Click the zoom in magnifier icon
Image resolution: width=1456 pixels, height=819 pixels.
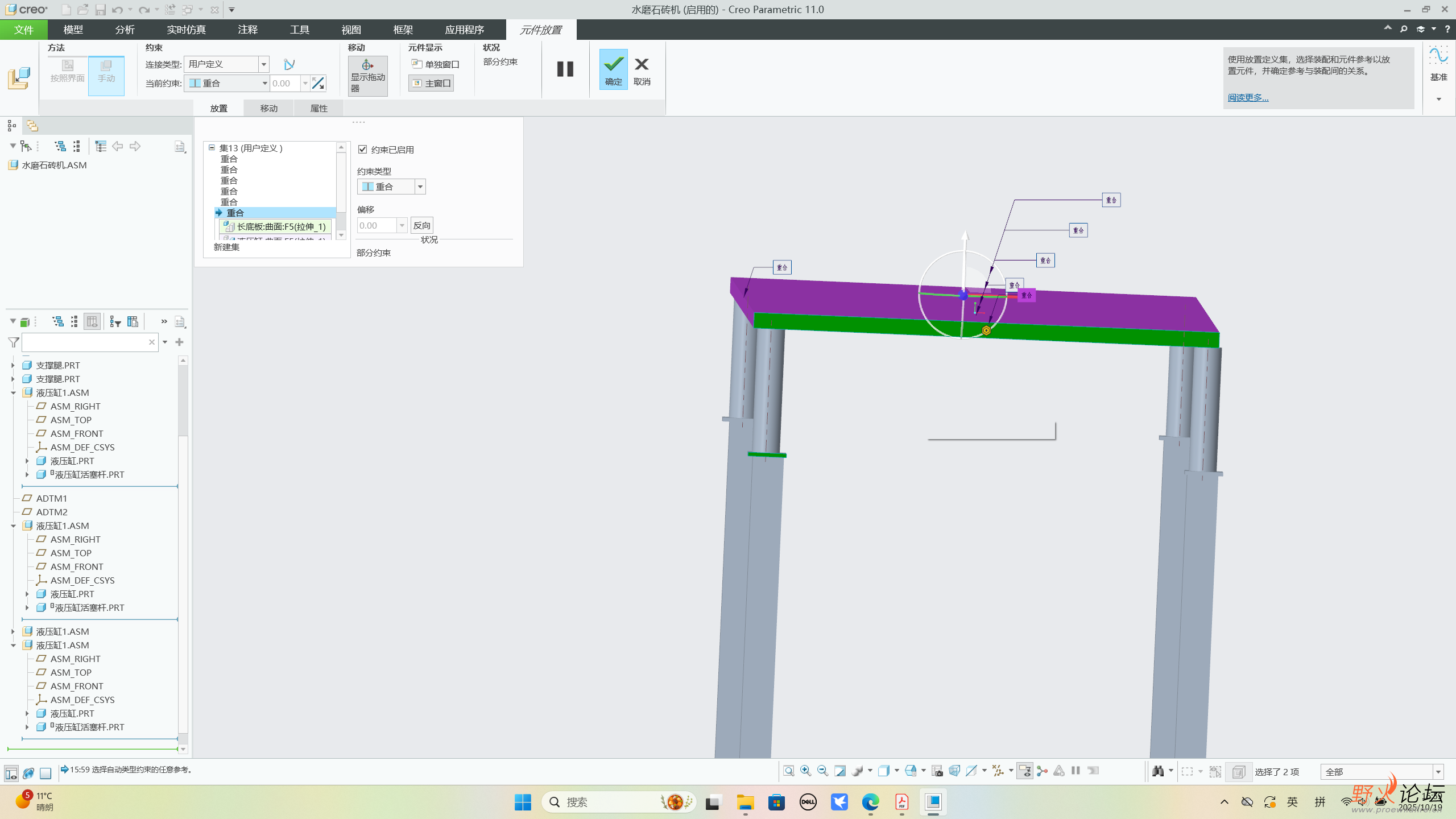coord(805,771)
